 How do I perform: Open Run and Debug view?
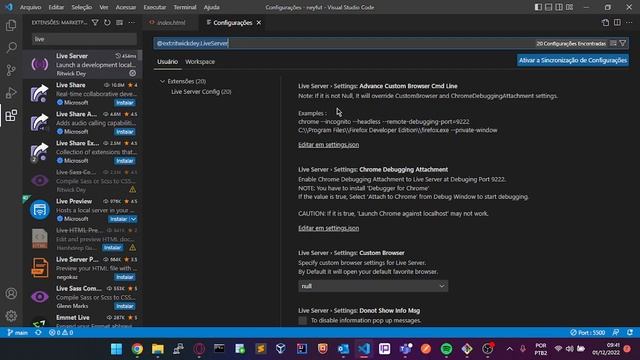pos(11,93)
